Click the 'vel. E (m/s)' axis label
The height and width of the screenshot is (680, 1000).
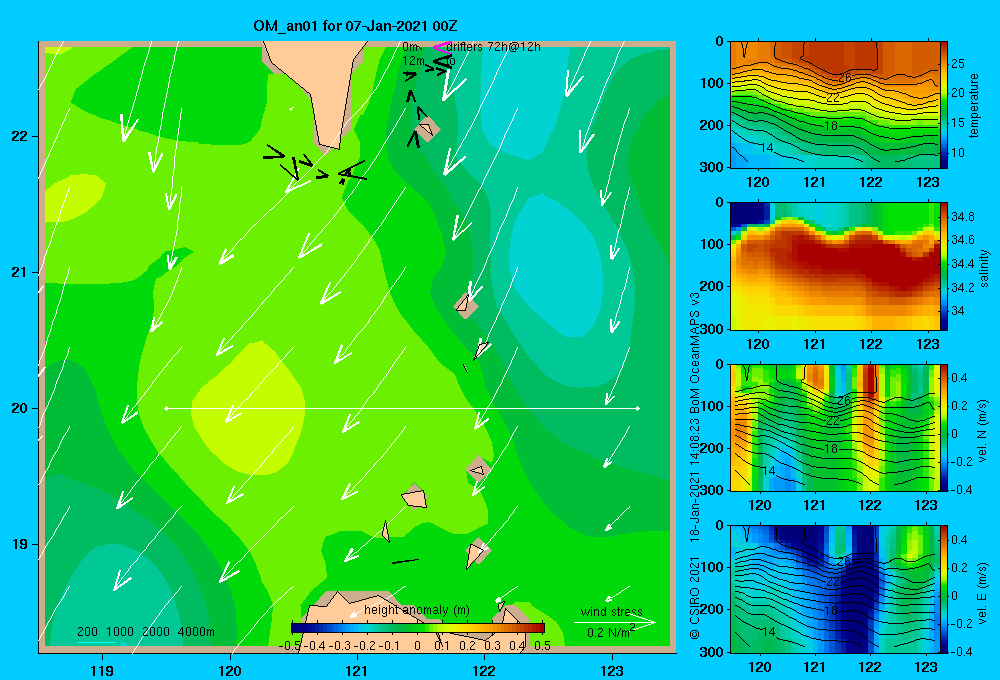click(983, 592)
